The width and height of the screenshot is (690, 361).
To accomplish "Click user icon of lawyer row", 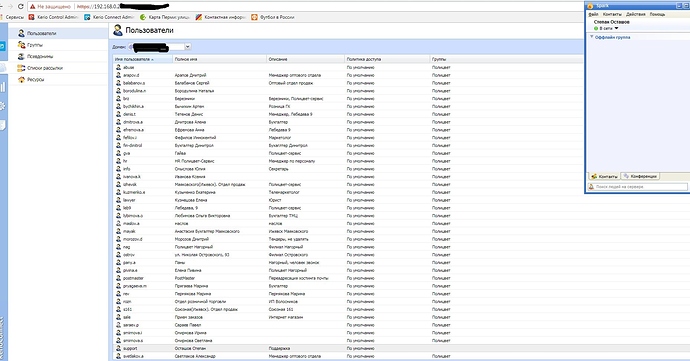I will 118,200.
